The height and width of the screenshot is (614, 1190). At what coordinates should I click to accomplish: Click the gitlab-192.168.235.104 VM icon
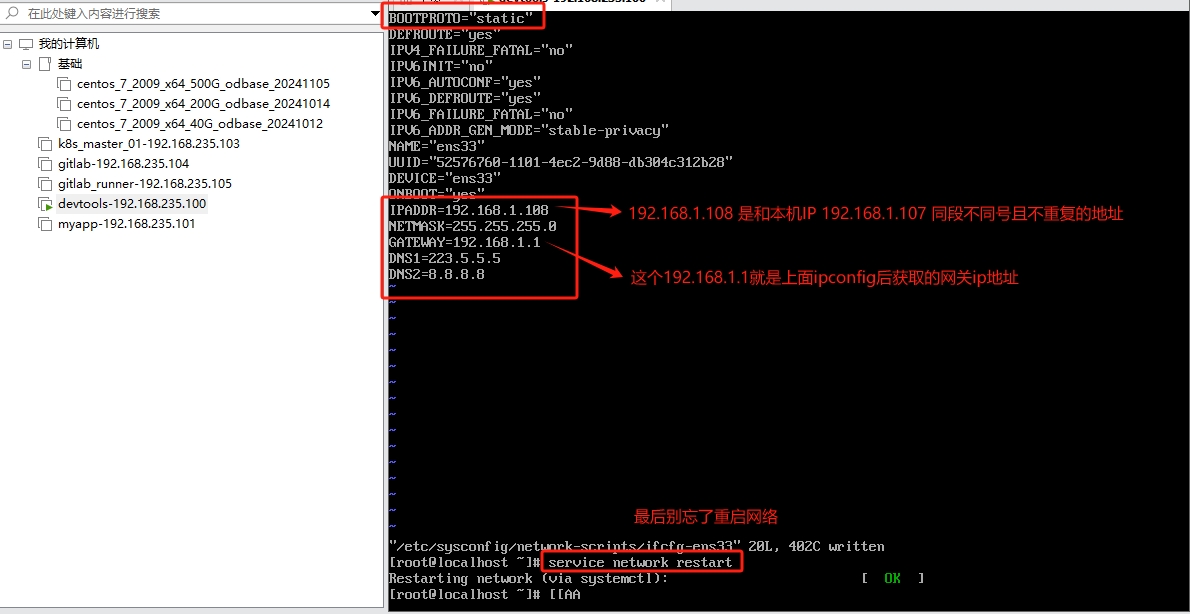click(x=44, y=164)
